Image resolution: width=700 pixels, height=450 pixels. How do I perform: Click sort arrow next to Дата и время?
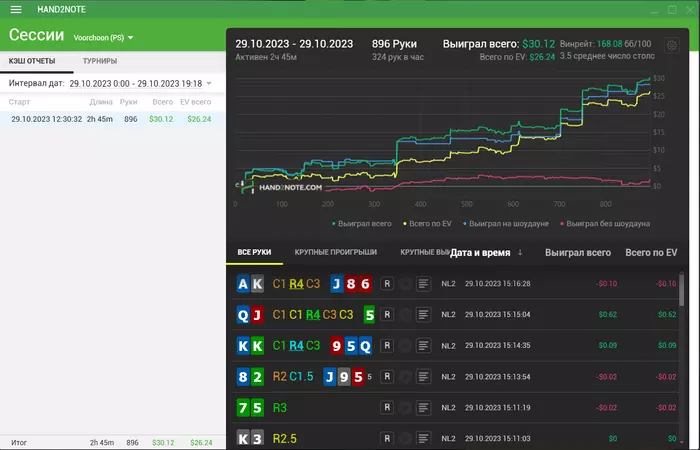coord(520,253)
